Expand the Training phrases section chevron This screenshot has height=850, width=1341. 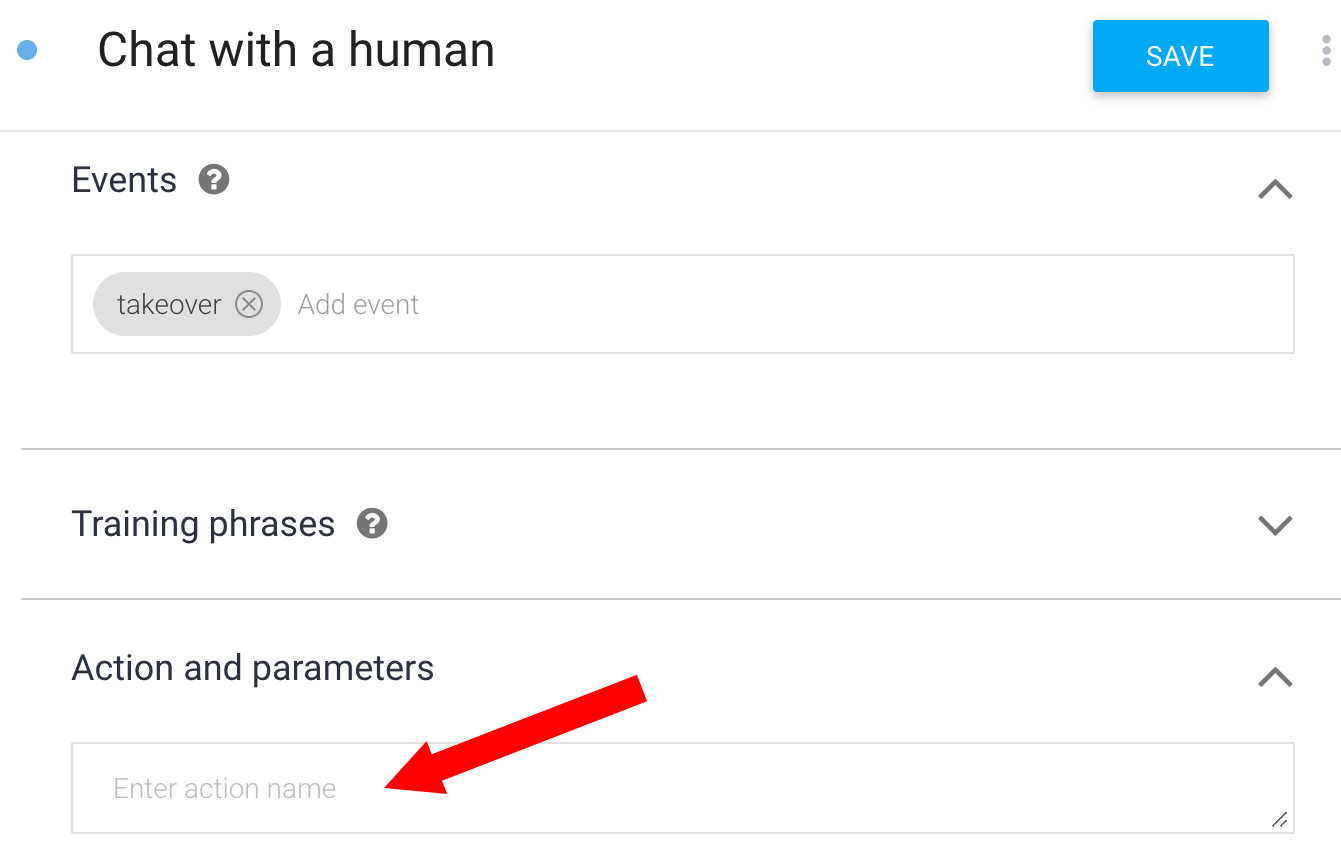point(1275,525)
